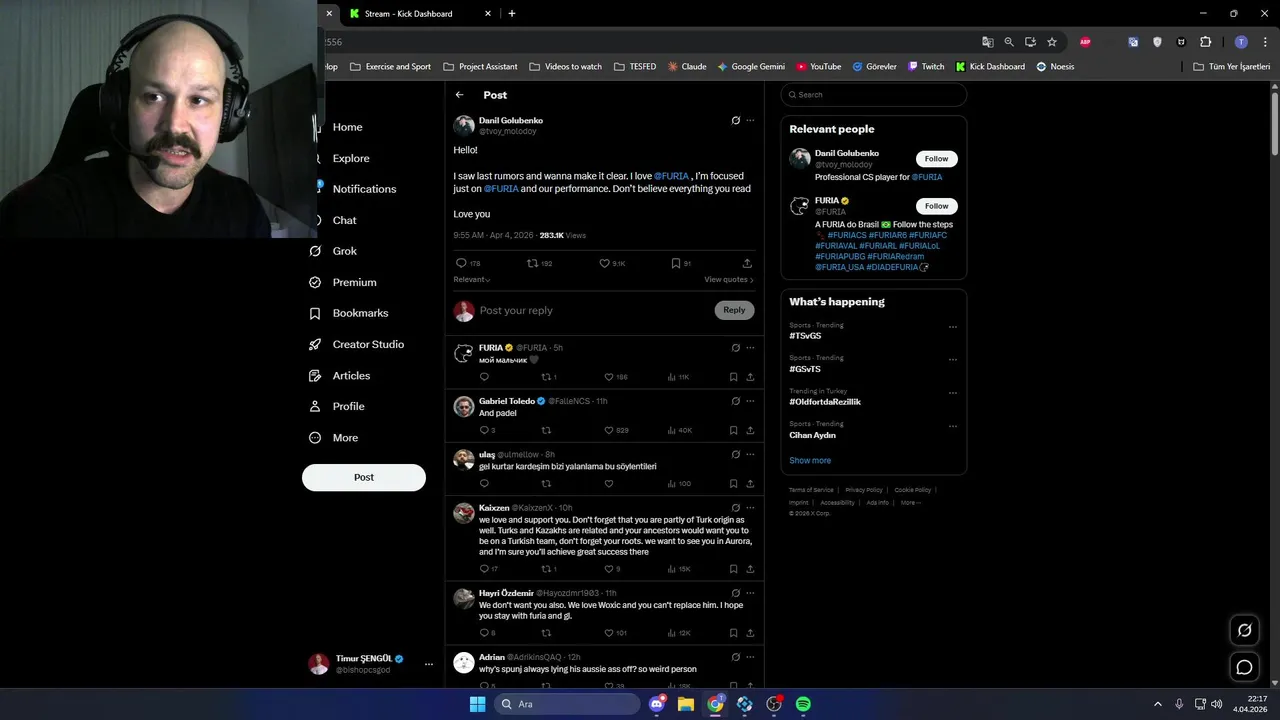1280x720 pixels.
Task: Repost the main post with 192 reposts
Action: [532, 263]
